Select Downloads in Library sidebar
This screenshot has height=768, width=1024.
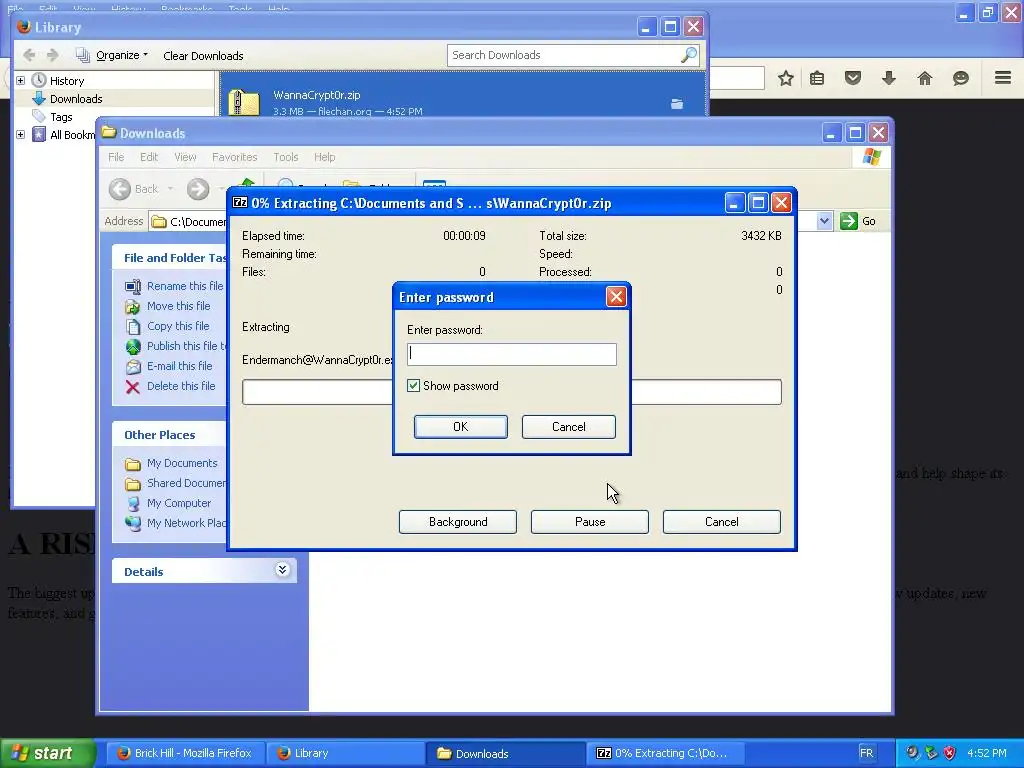click(76, 99)
